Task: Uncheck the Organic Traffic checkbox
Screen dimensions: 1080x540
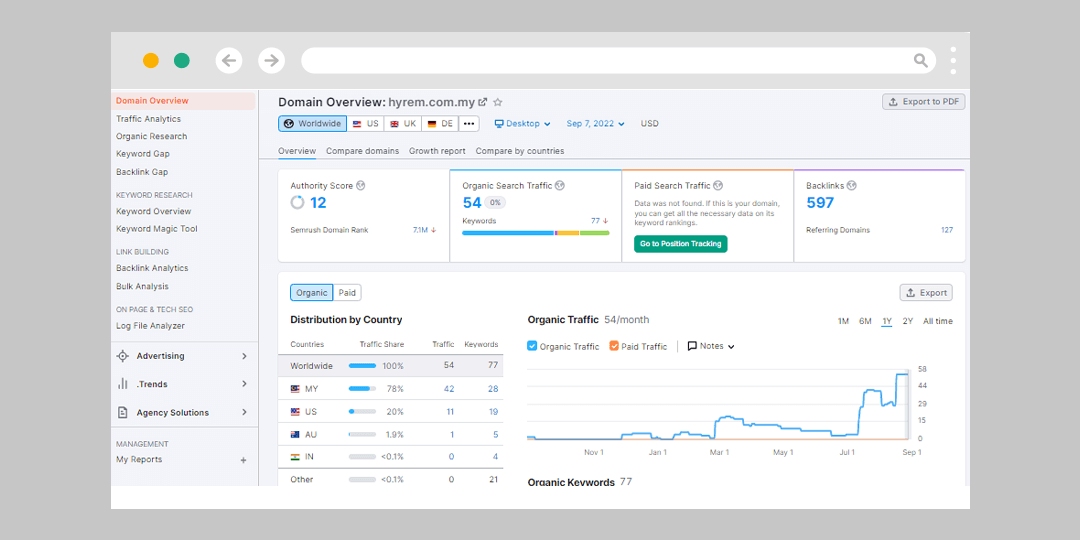Action: [532, 346]
